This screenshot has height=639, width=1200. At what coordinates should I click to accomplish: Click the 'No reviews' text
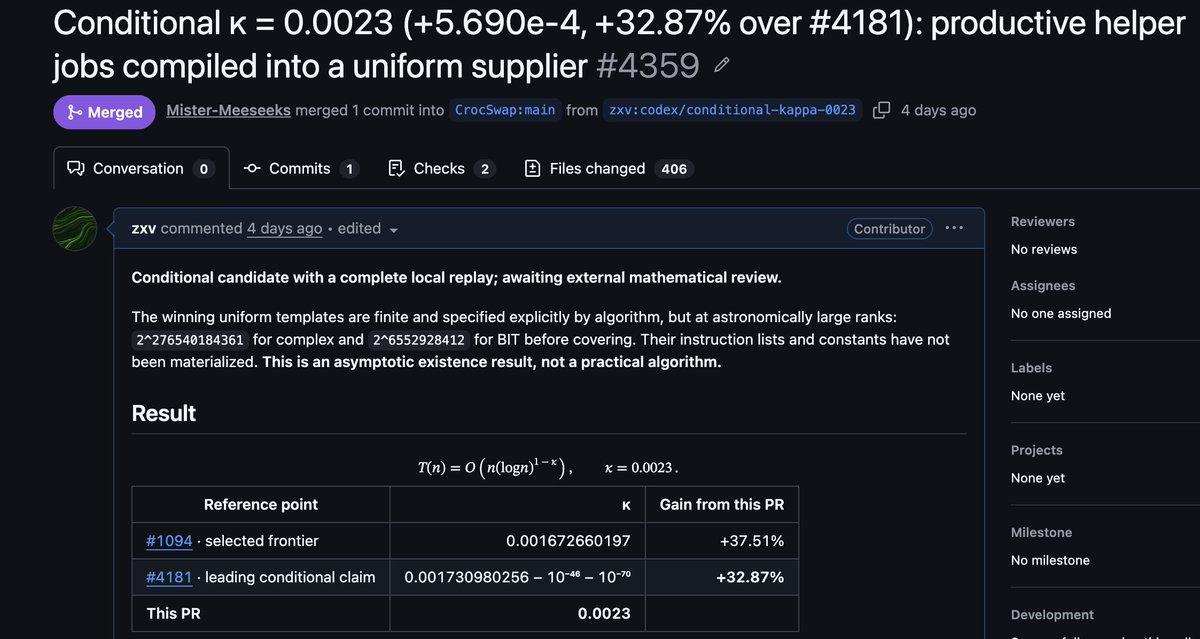1044,249
